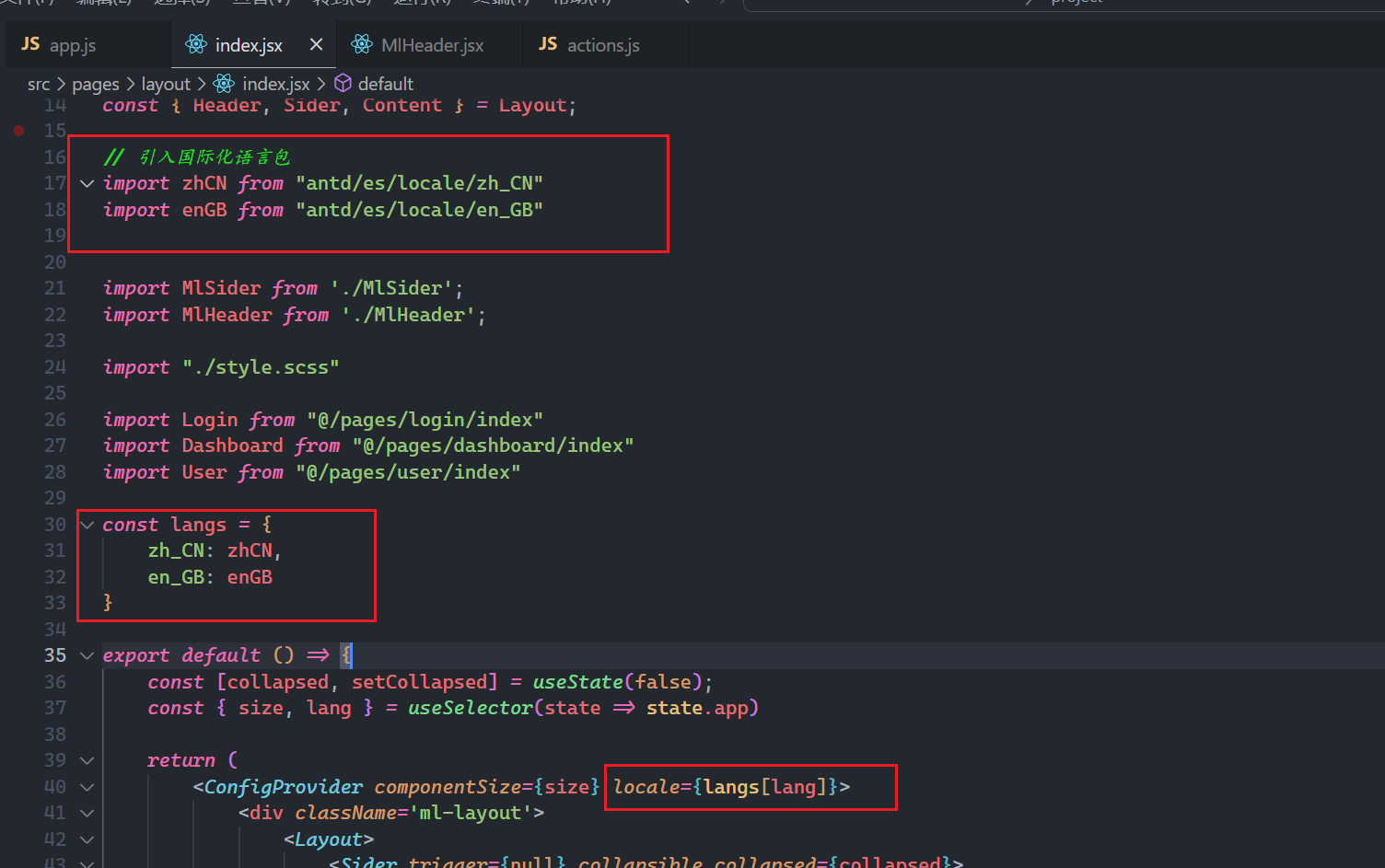This screenshot has width=1385, height=868.
Task: Click the JS icon on actions.js tab
Action: (x=548, y=44)
